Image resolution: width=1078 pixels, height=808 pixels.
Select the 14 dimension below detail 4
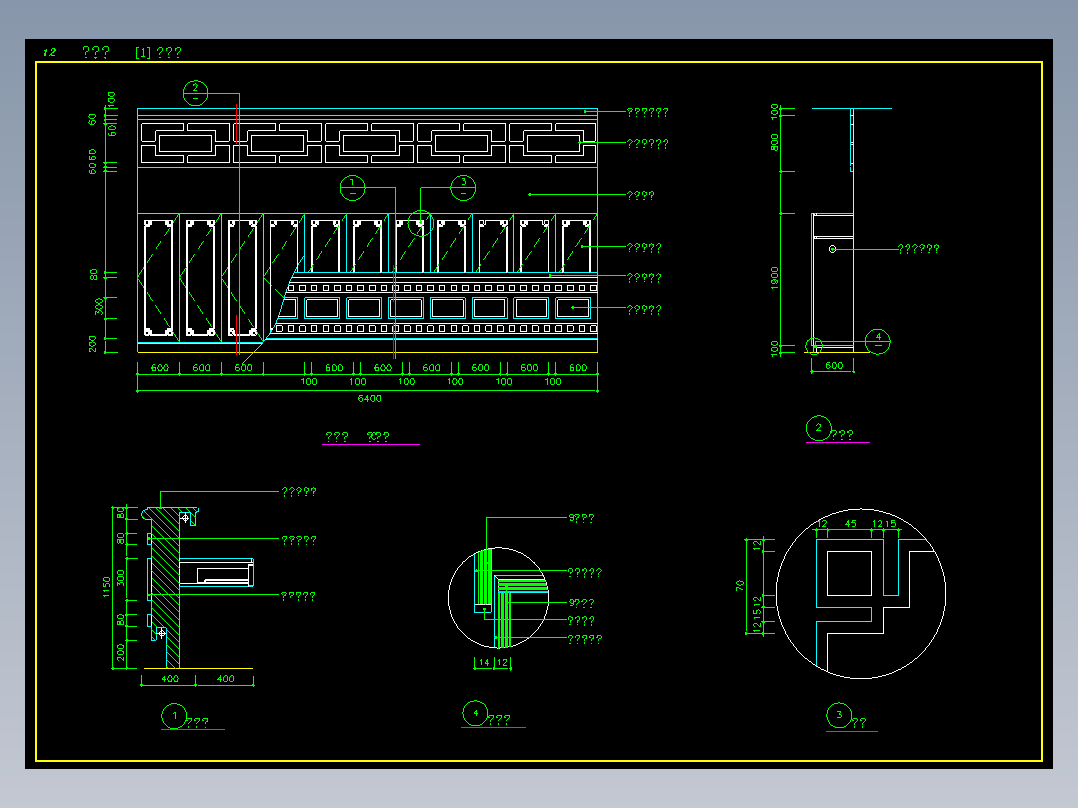tap(484, 663)
